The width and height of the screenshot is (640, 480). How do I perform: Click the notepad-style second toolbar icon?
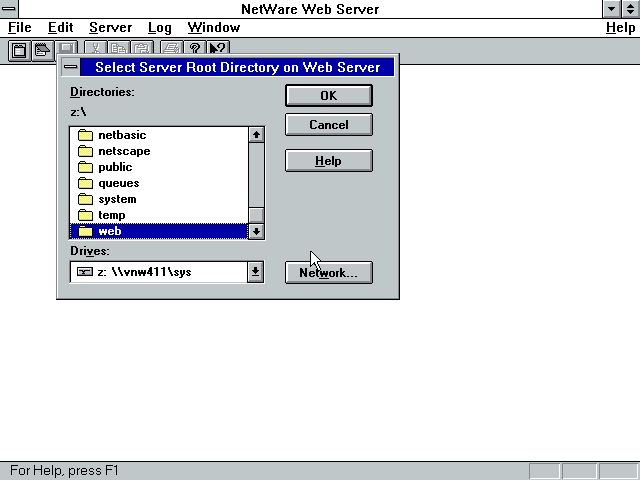click(x=42, y=51)
